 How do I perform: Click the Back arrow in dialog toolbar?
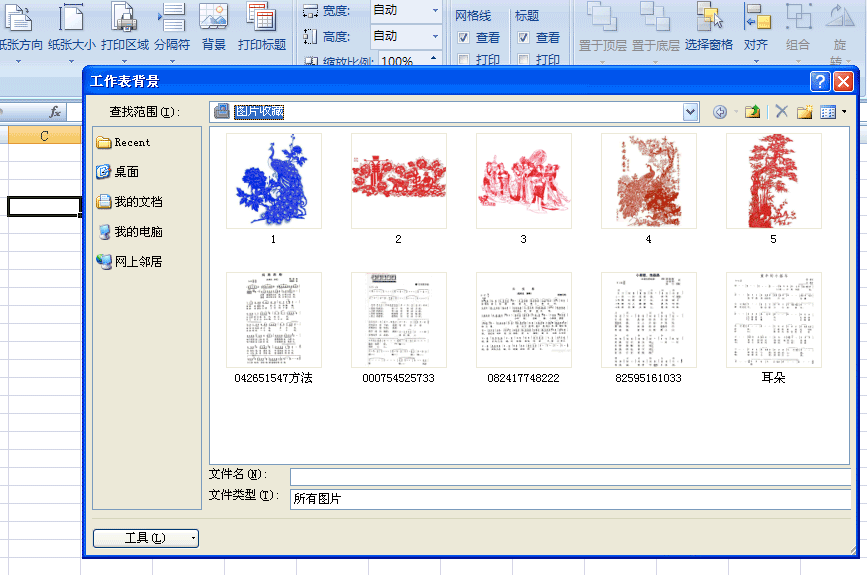tap(720, 112)
